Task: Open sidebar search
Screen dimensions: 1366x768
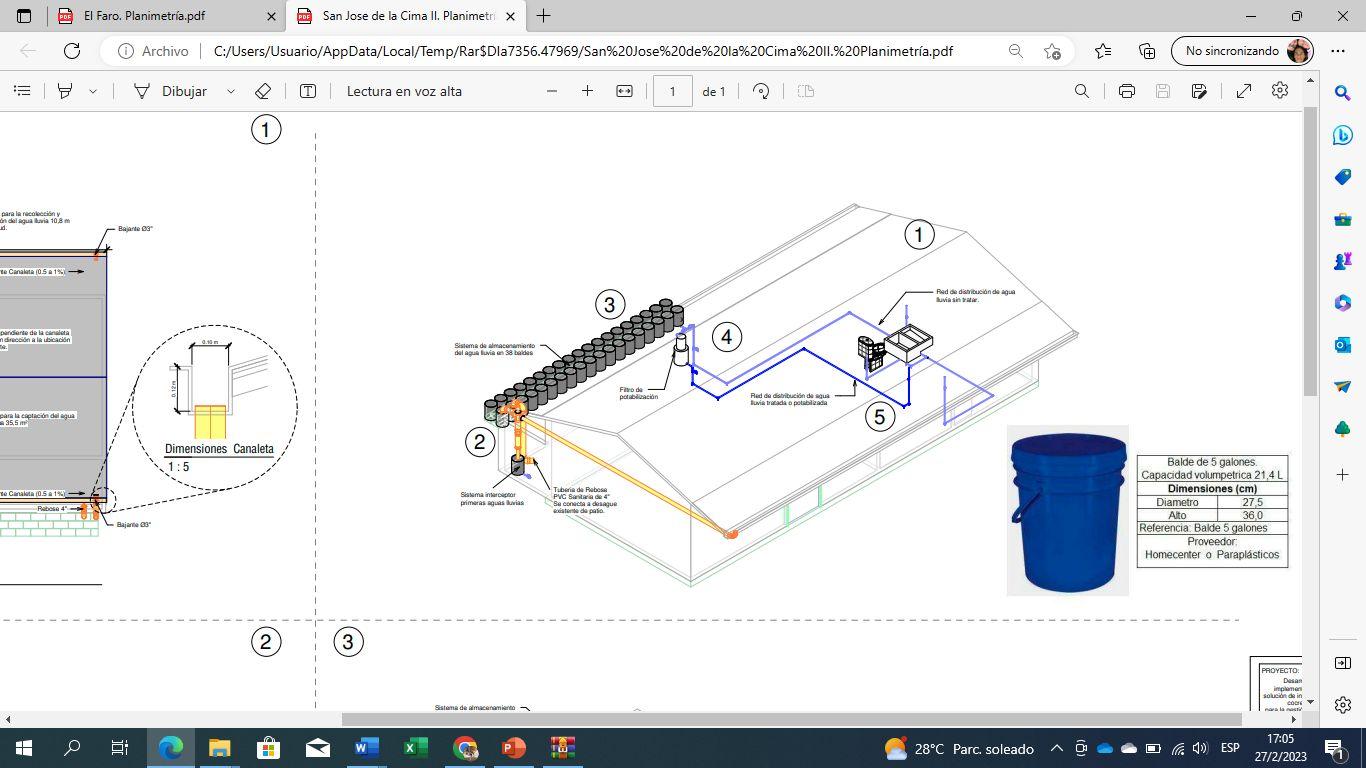Action: coord(1343,92)
